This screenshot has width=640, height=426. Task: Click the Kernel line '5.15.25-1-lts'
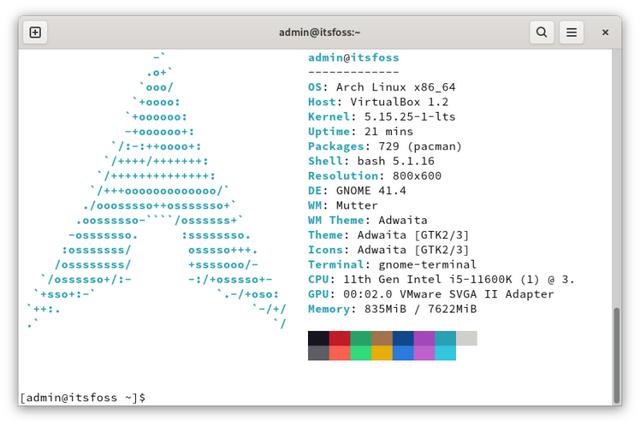coord(382,117)
